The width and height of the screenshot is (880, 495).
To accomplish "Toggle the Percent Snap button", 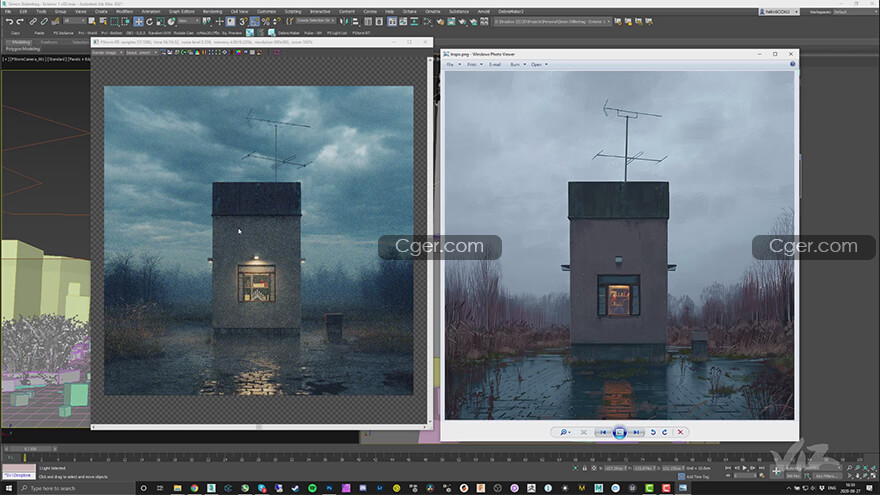I will 265,21.
